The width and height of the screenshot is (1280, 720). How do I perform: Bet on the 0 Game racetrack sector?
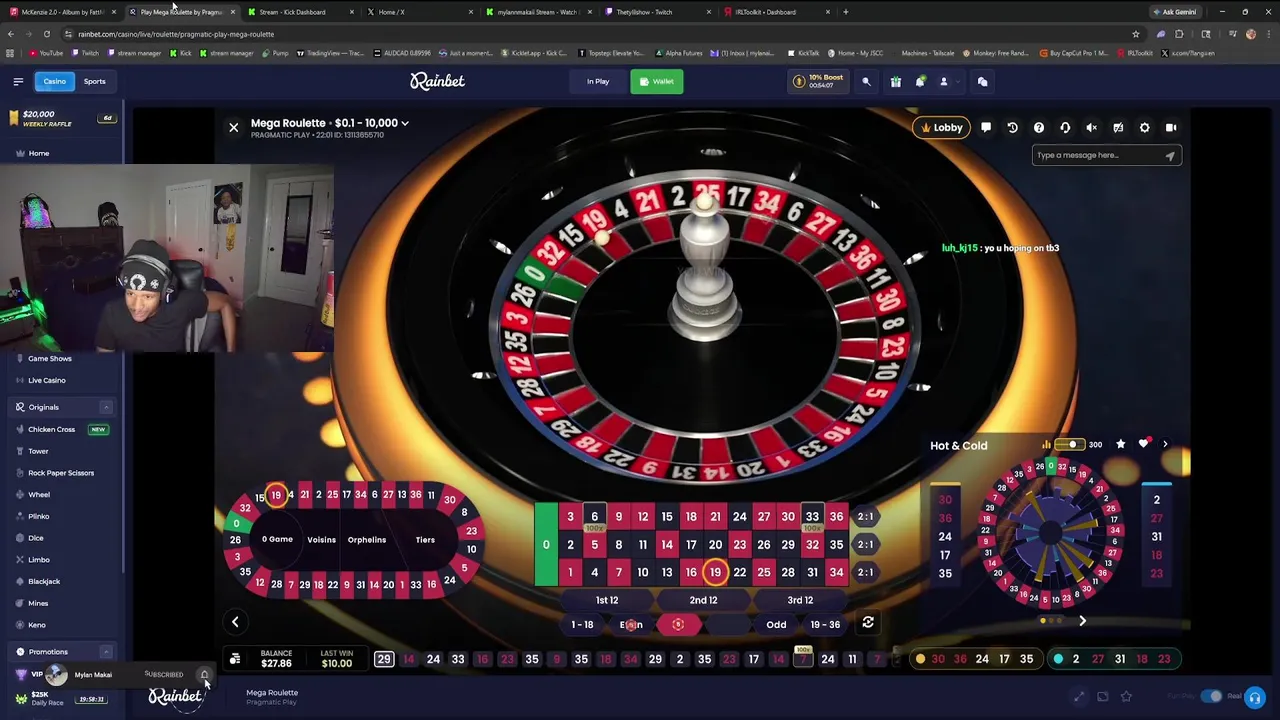pyautogui.click(x=277, y=540)
